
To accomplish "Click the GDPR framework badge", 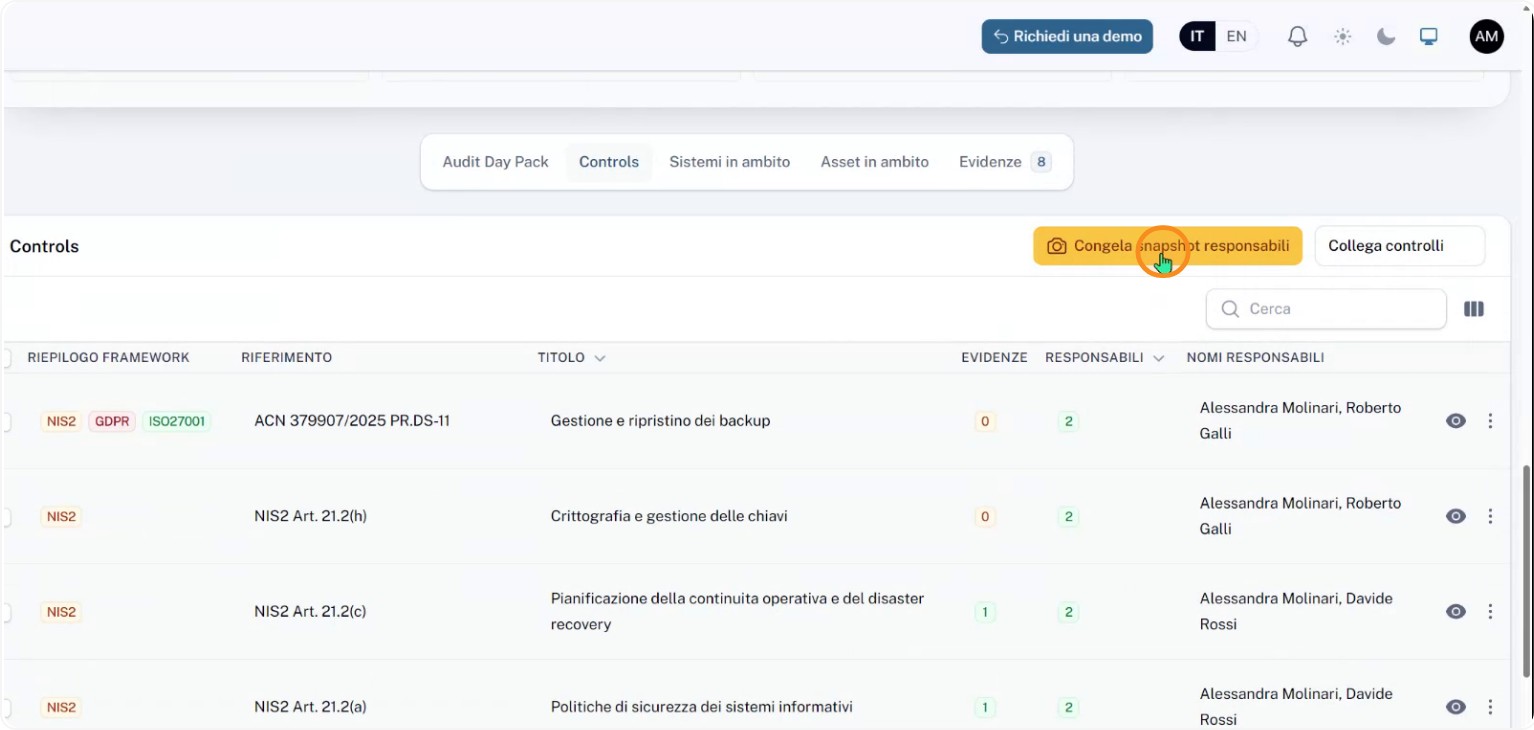I will click(x=112, y=421).
